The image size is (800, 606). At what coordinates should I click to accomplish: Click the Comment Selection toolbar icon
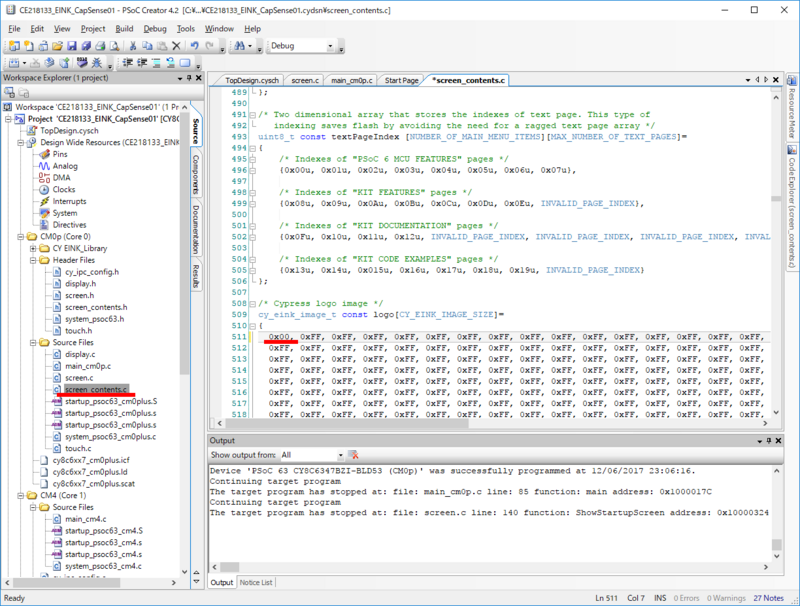point(156,63)
